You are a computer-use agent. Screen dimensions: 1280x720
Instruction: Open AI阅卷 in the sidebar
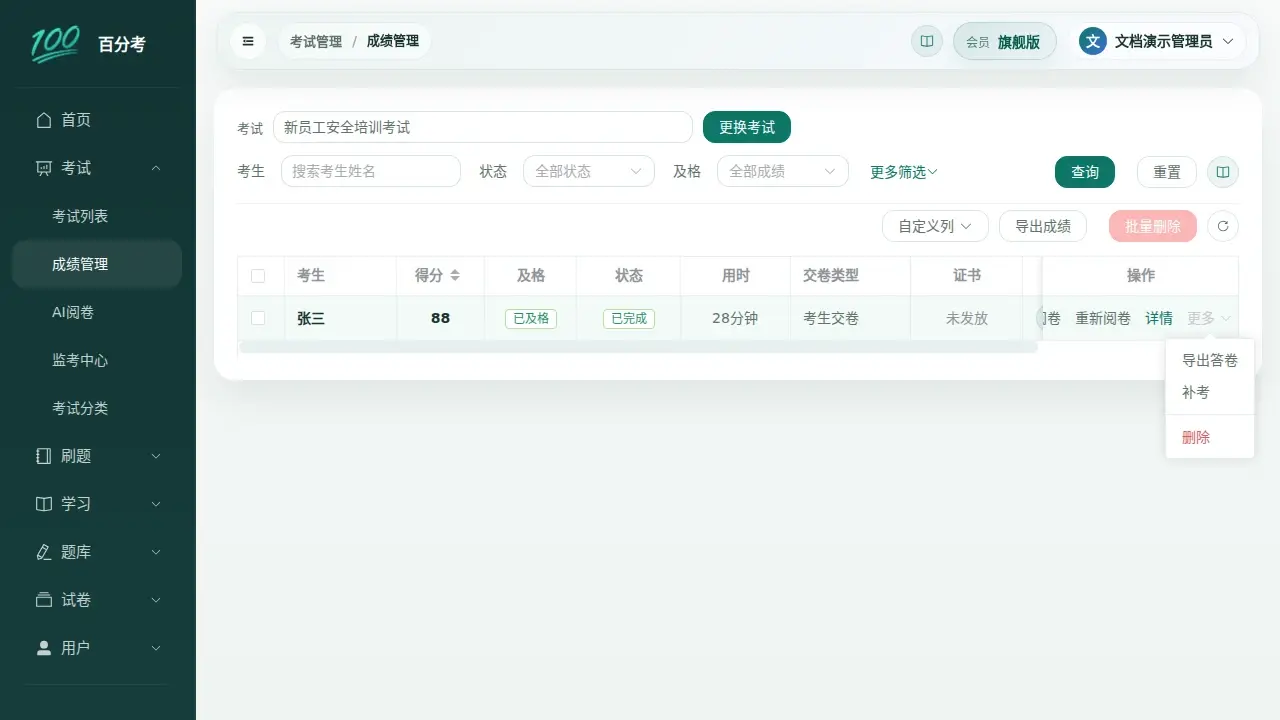(97, 312)
